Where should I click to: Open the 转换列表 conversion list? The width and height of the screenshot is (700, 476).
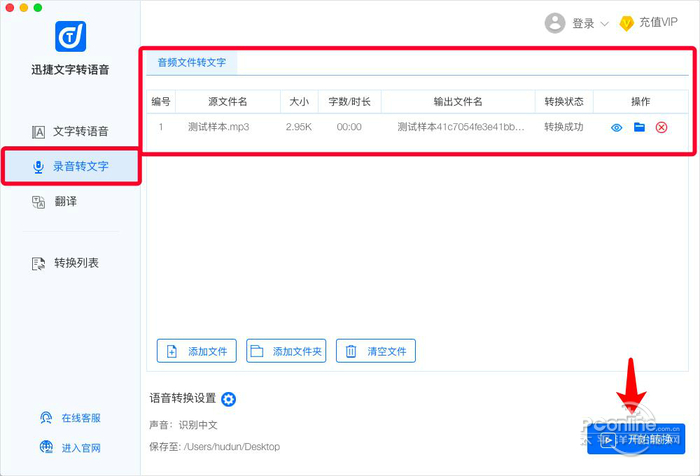click(x=65, y=263)
